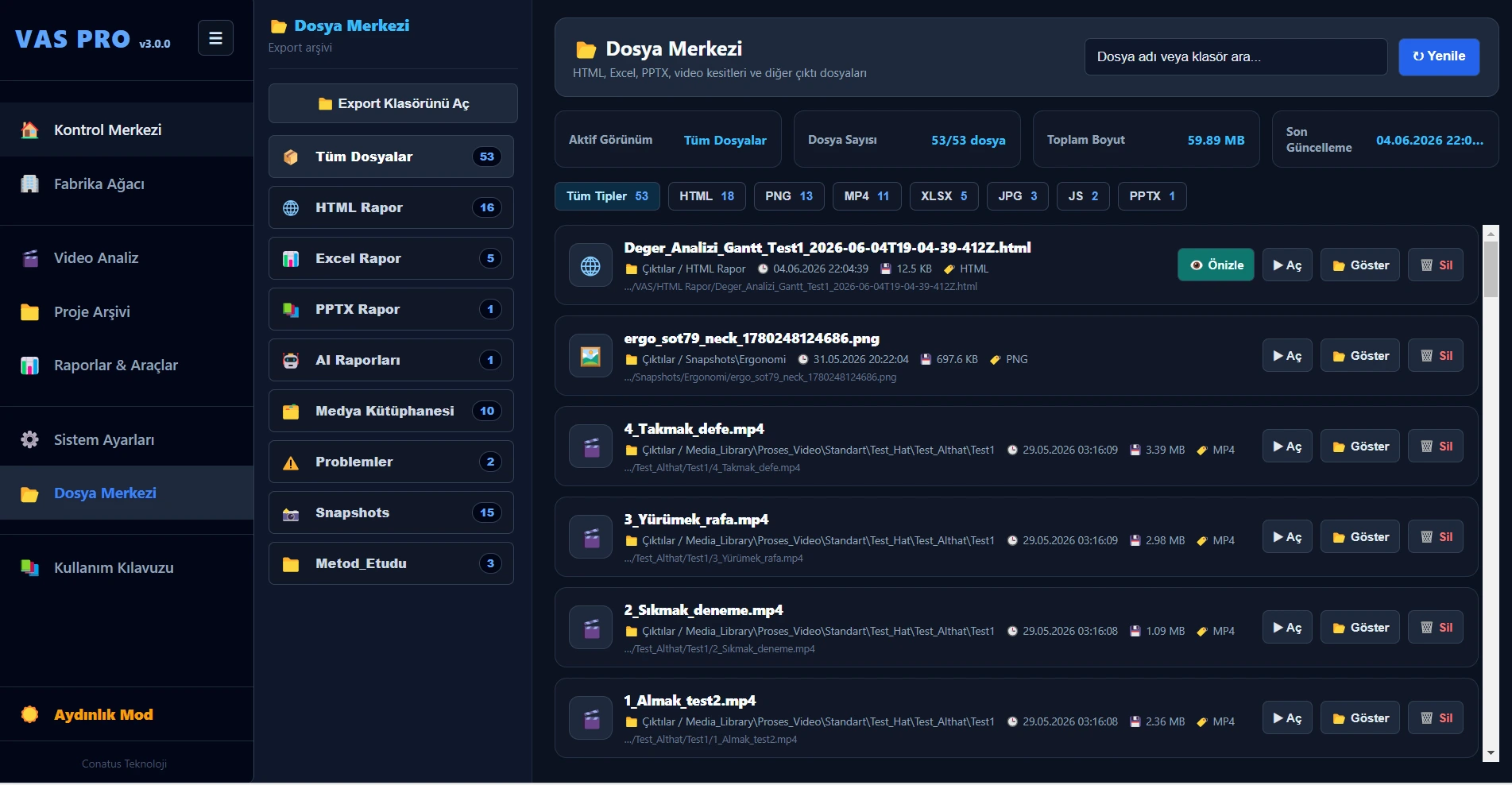Click the Metod_Etudu folder icon
The image size is (1512, 785).
pos(291,564)
